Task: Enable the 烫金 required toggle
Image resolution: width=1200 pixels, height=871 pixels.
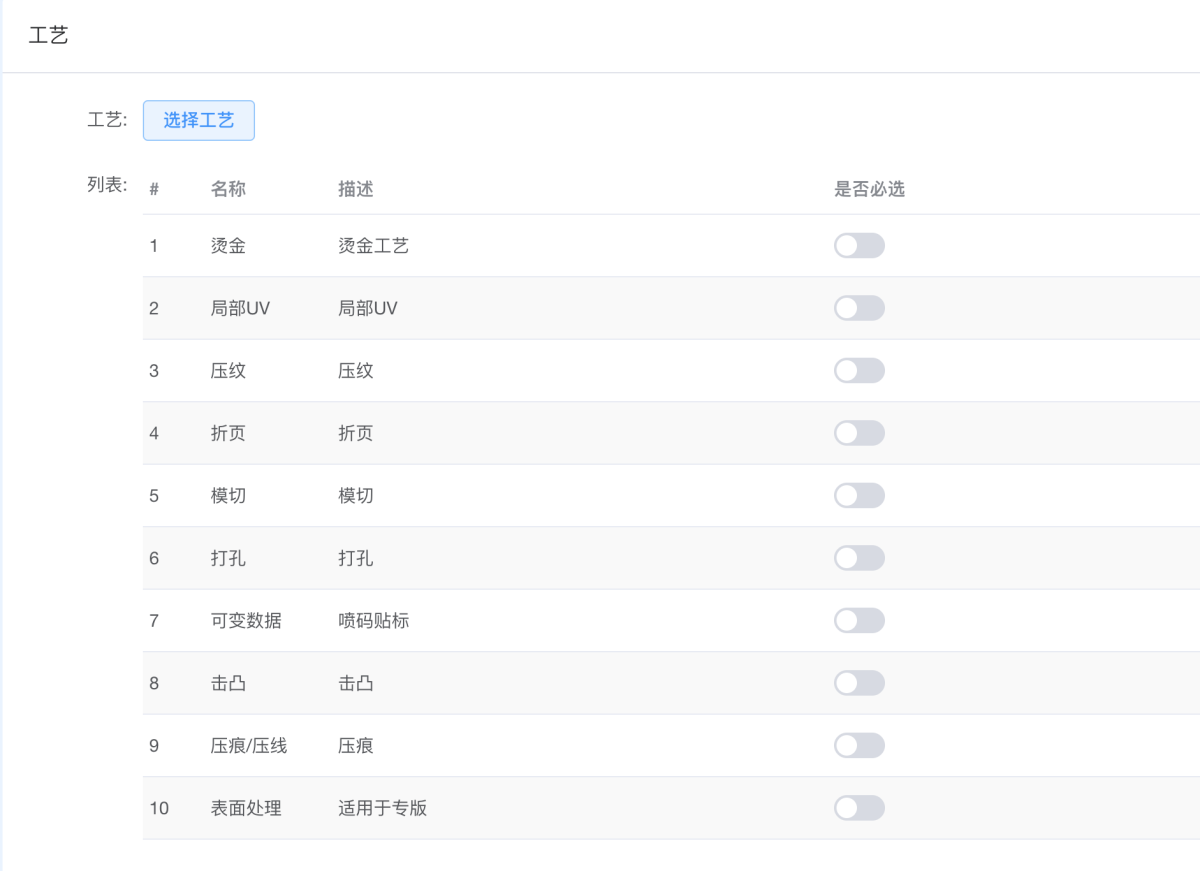Action: [x=859, y=246]
